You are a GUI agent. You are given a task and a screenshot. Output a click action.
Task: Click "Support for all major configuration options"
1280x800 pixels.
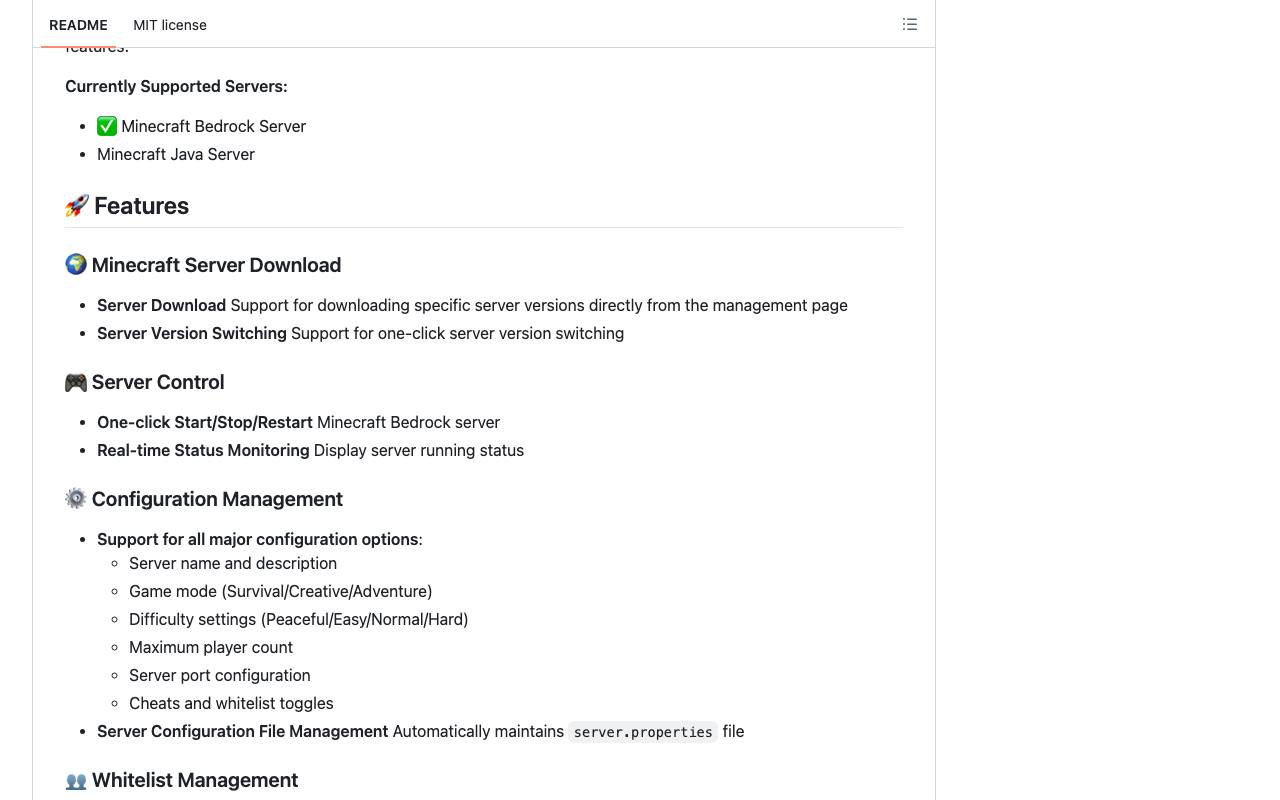pos(257,539)
